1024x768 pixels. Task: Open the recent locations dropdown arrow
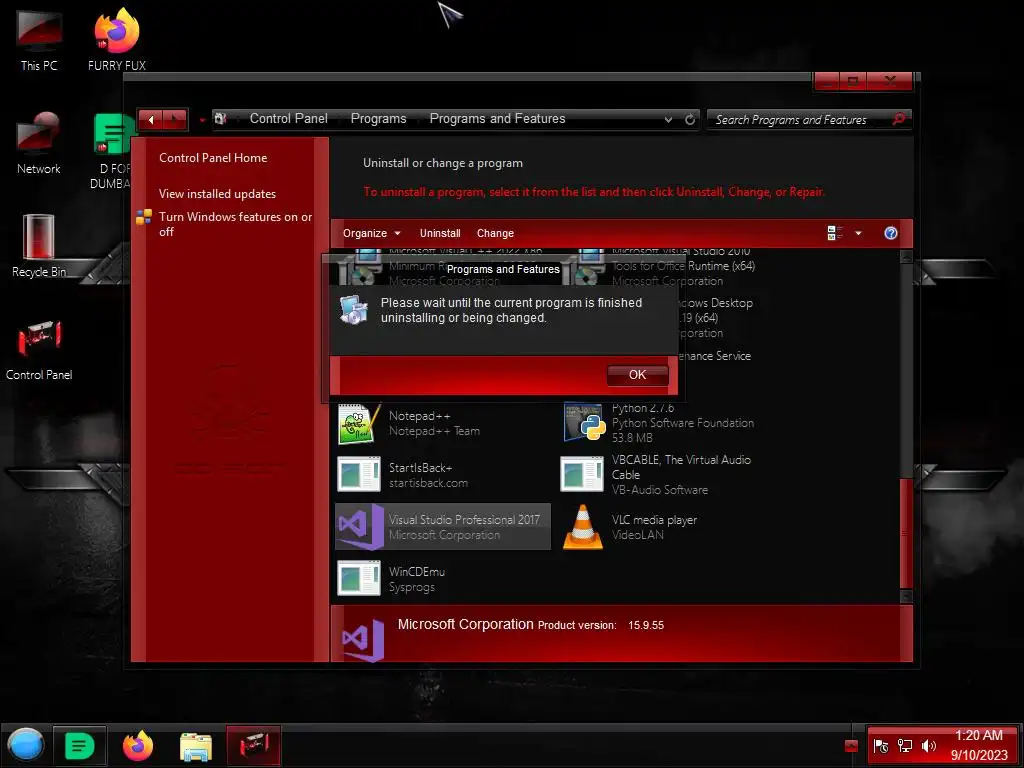click(x=202, y=120)
